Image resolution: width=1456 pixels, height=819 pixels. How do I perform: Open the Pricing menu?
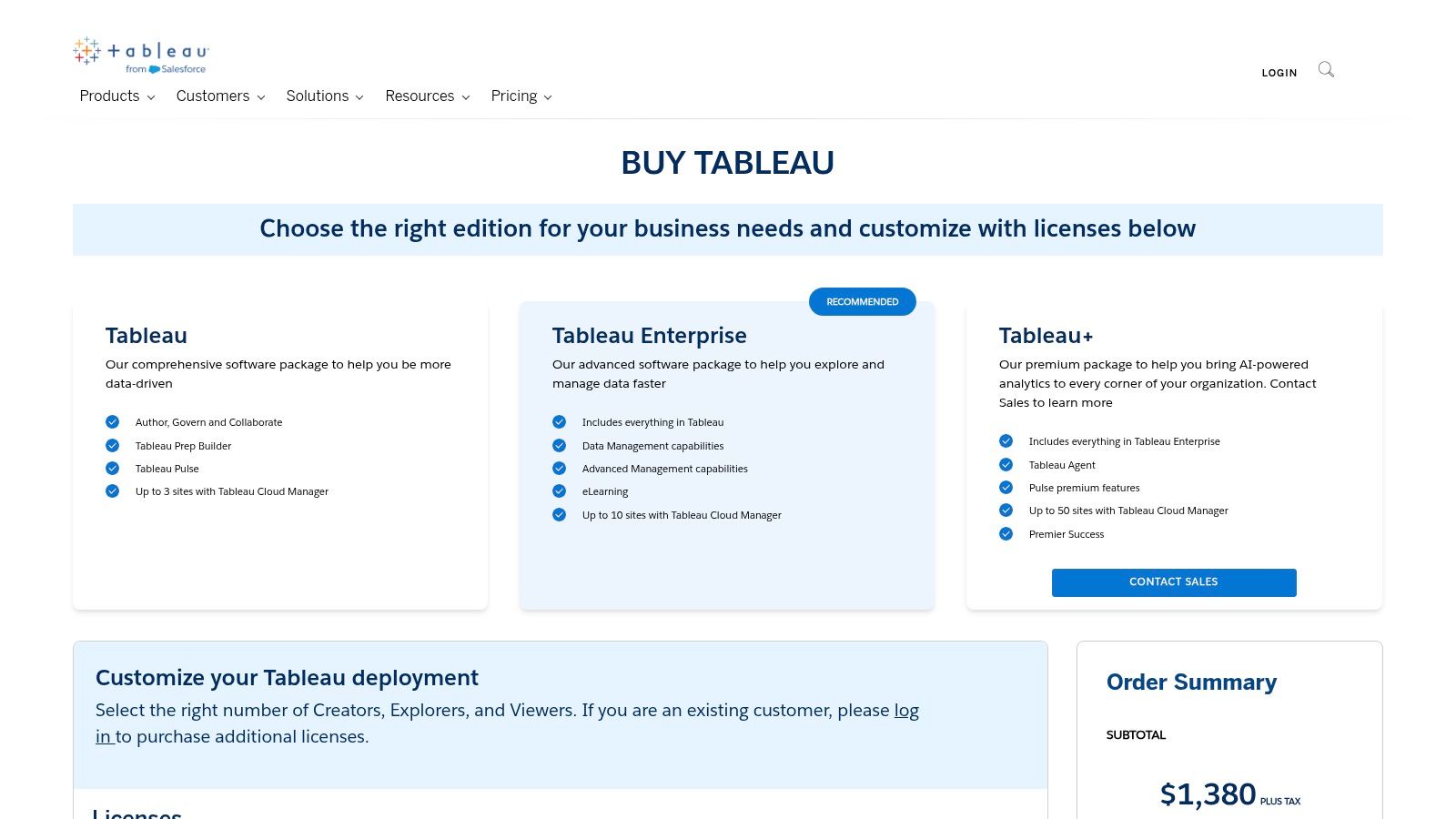[521, 96]
